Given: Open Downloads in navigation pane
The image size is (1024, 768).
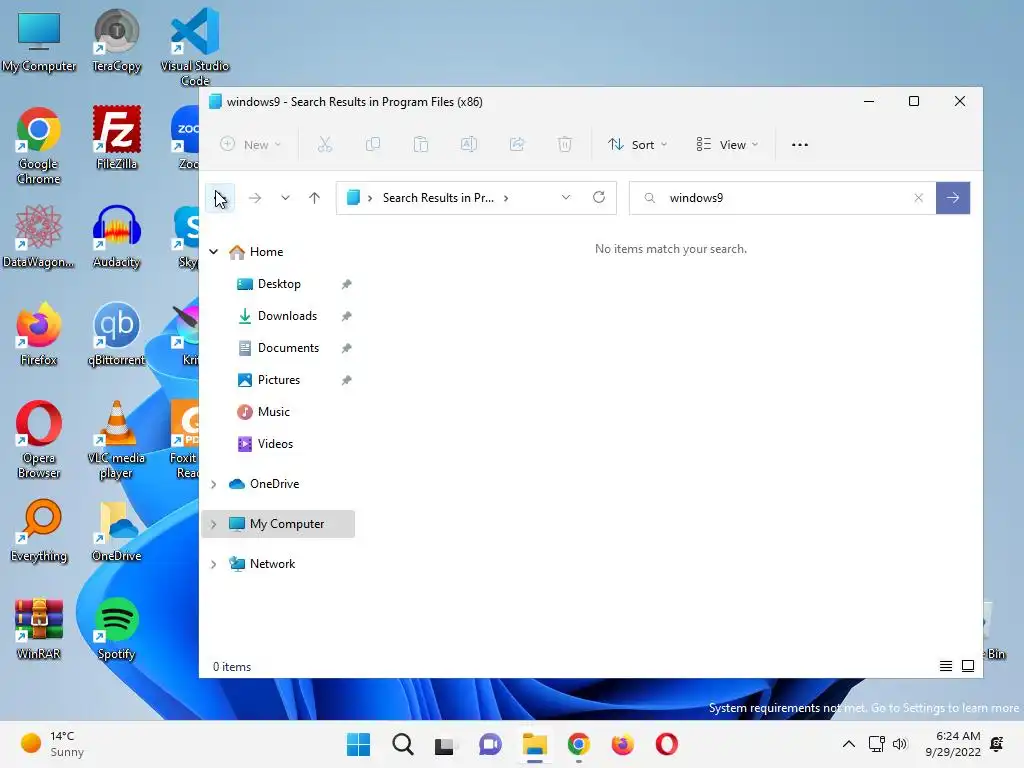Looking at the screenshot, I should pos(287,316).
